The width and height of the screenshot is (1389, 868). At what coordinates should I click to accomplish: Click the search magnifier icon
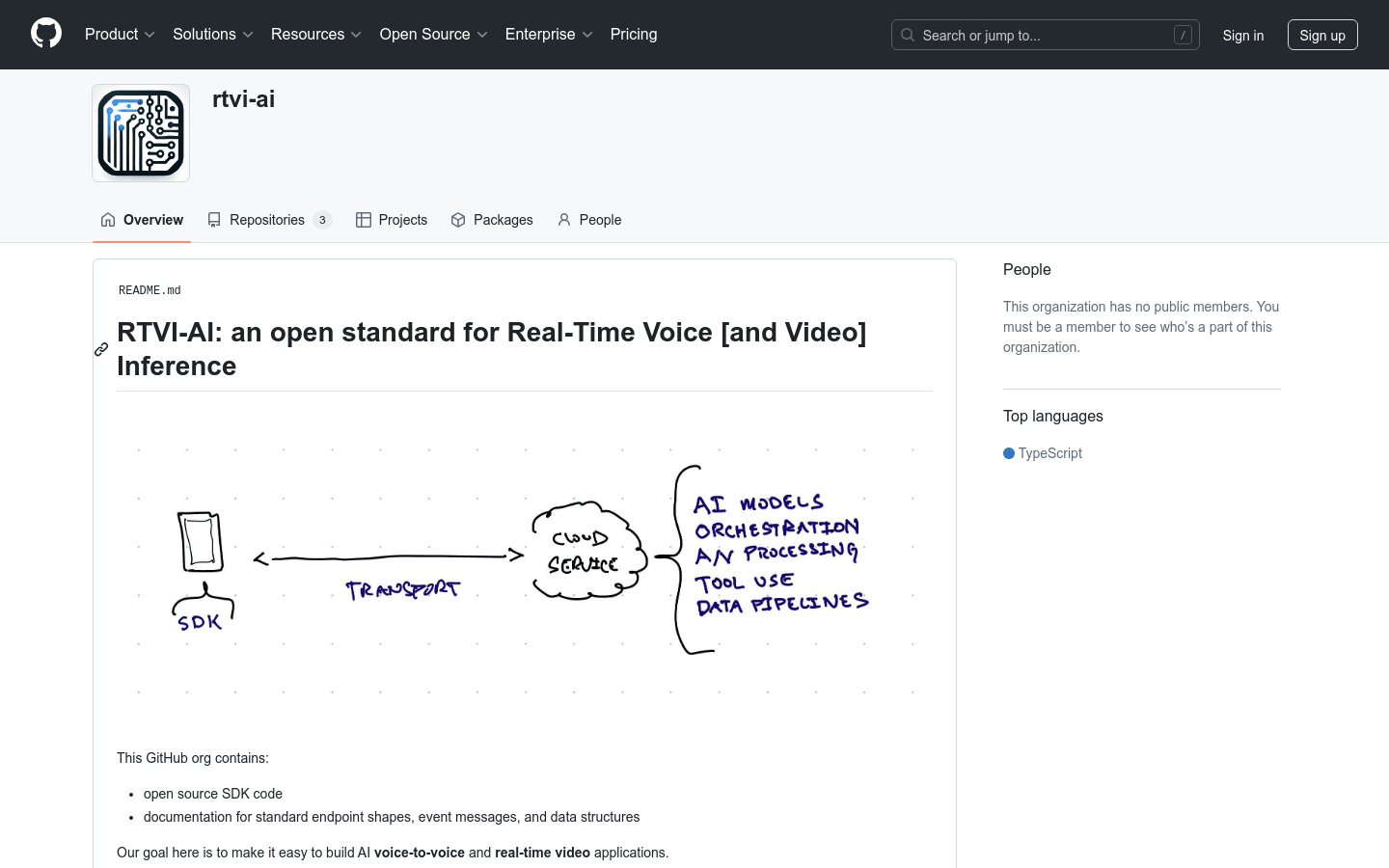click(x=908, y=35)
